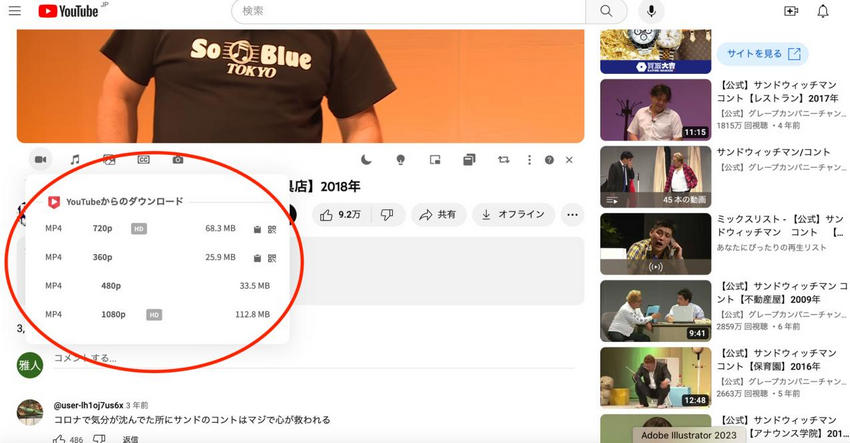
Task: Open the notifications bell
Action: (823, 11)
